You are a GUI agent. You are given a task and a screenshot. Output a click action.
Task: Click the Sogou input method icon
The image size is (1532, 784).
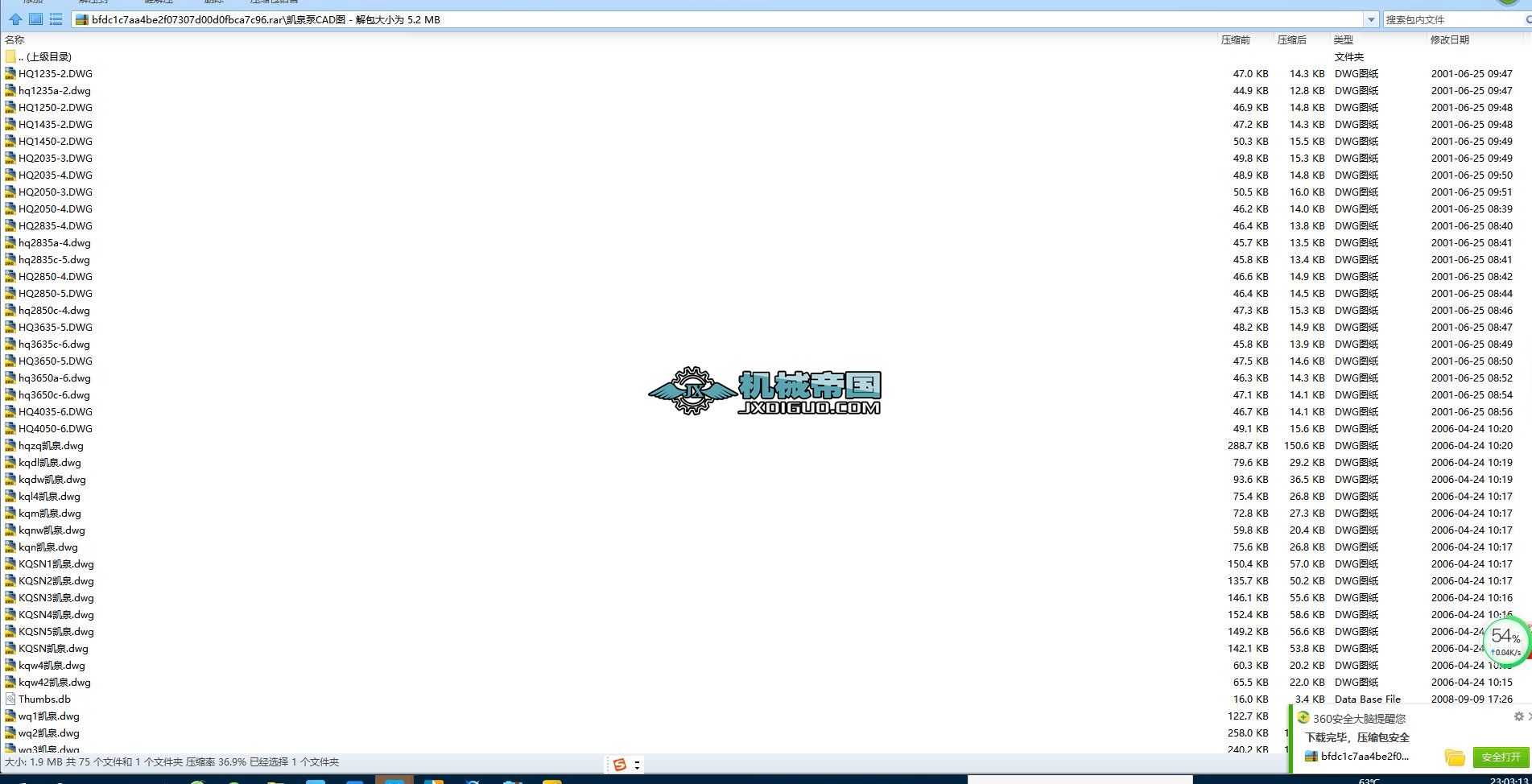coord(619,765)
